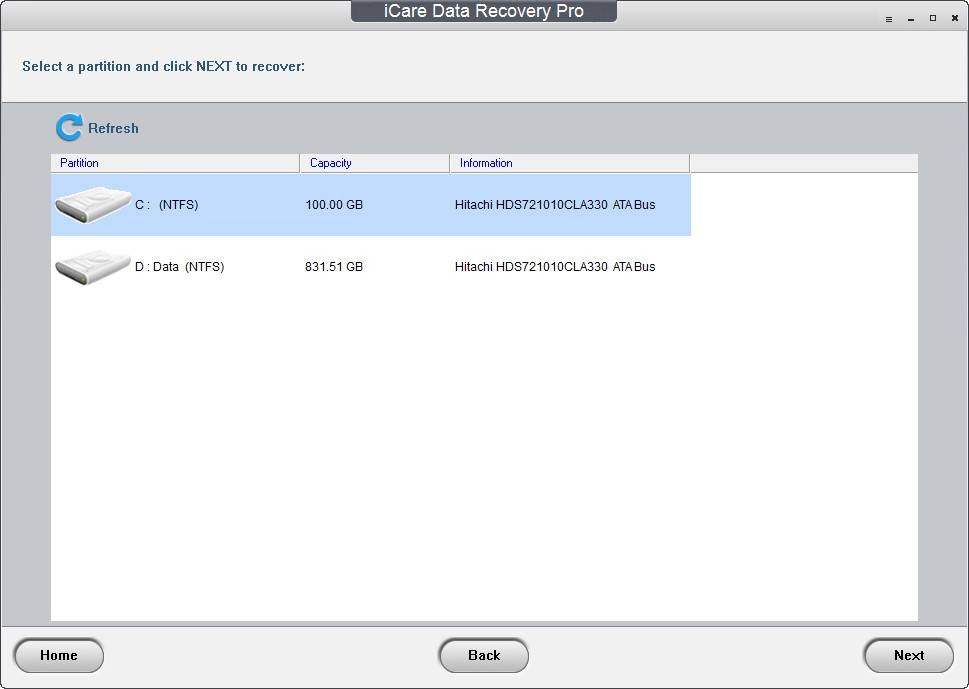Close the iCare Data Recovery Pro window
The width and height of the screenshot is (969, 689).
point(955,19)
